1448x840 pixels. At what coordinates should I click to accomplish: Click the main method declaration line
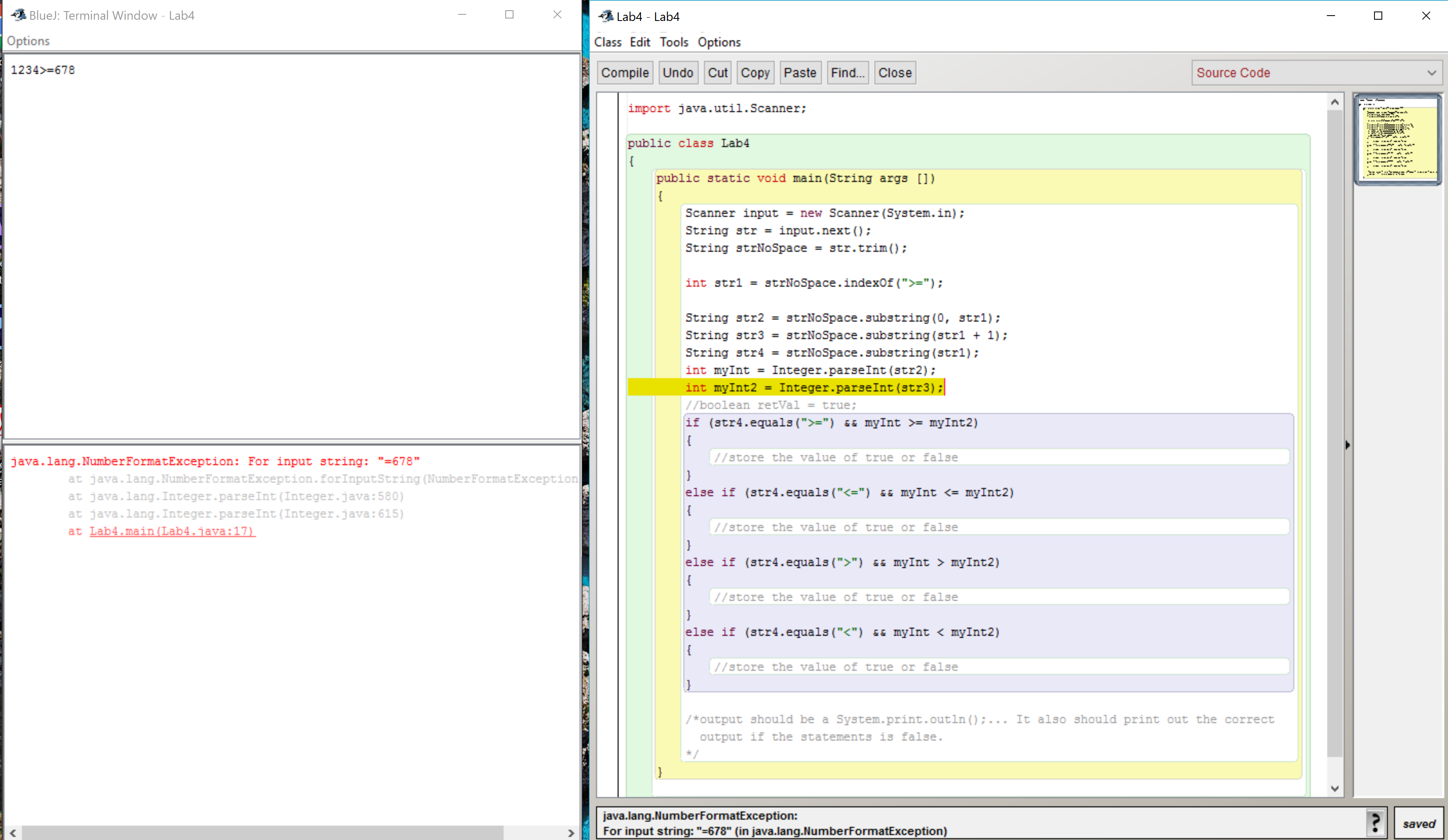796,178
